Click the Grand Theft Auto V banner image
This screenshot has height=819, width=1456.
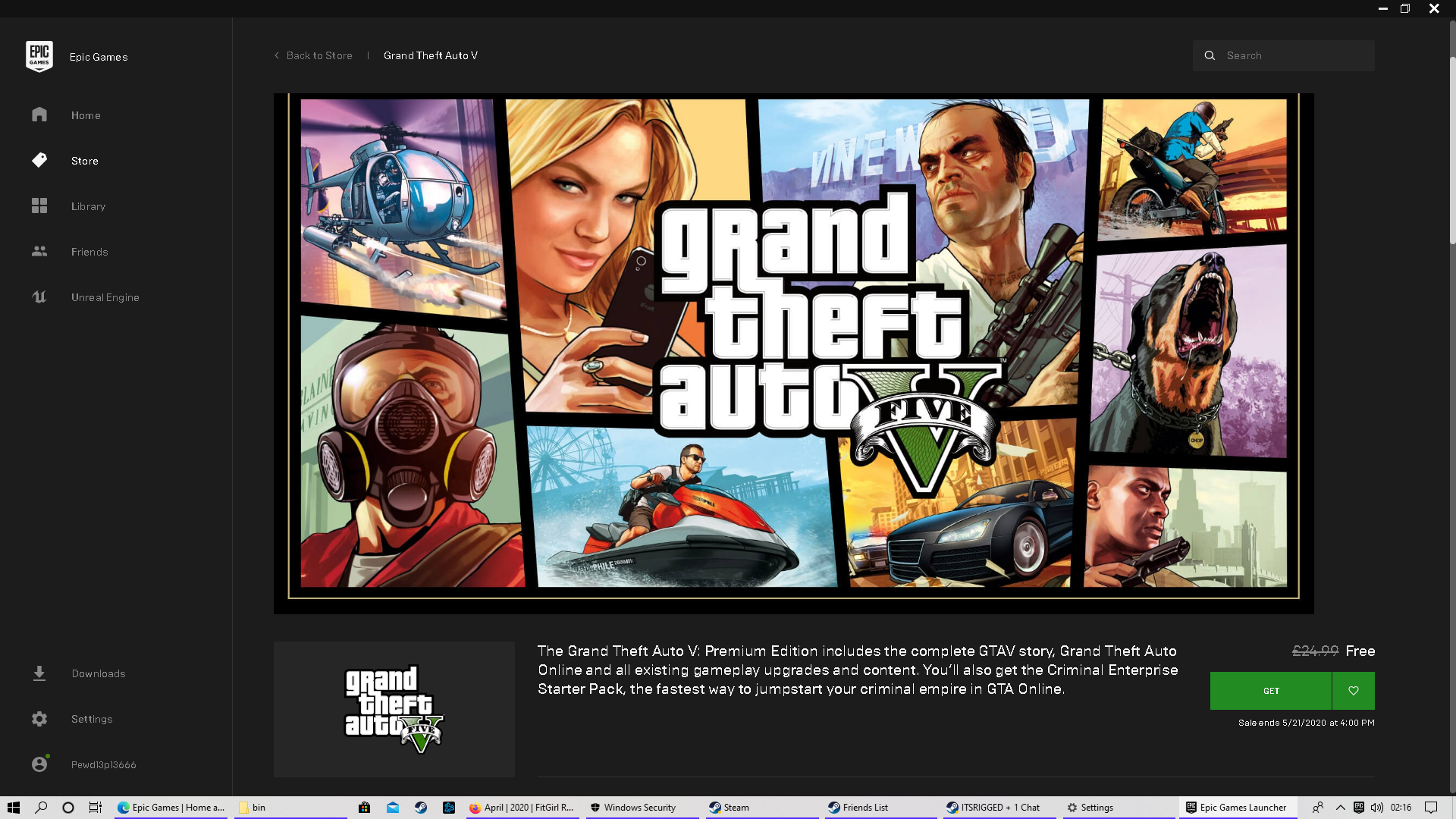pos(793,353)
